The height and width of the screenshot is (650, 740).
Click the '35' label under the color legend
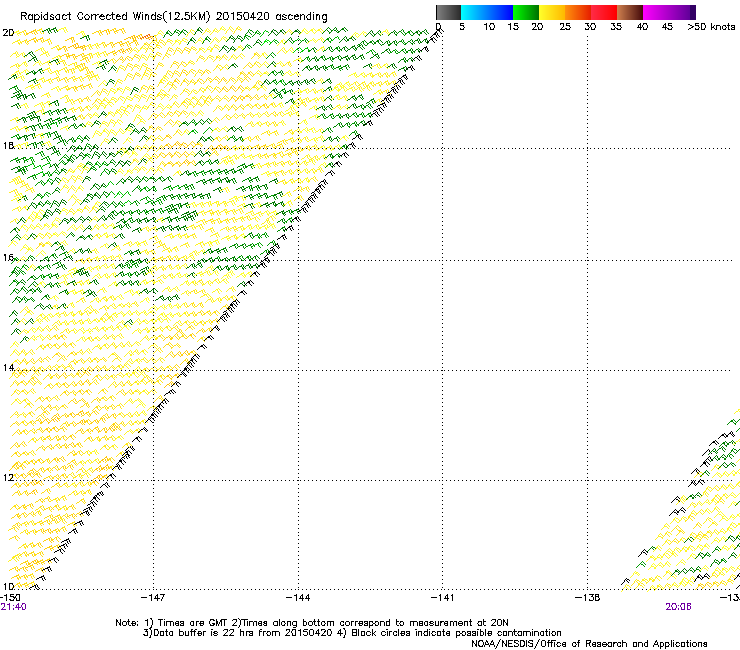coord(616,27)
